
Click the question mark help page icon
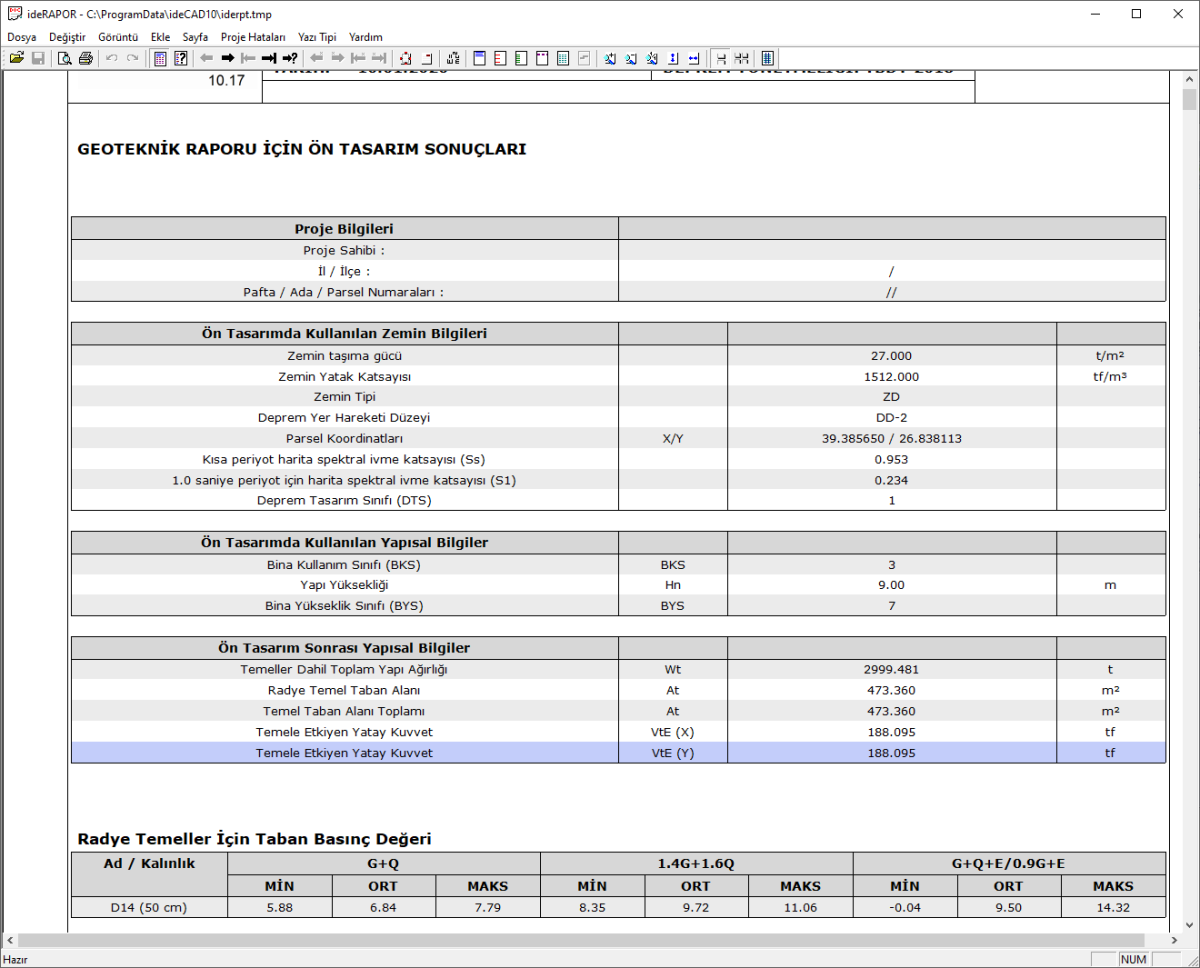coord(181,58)
